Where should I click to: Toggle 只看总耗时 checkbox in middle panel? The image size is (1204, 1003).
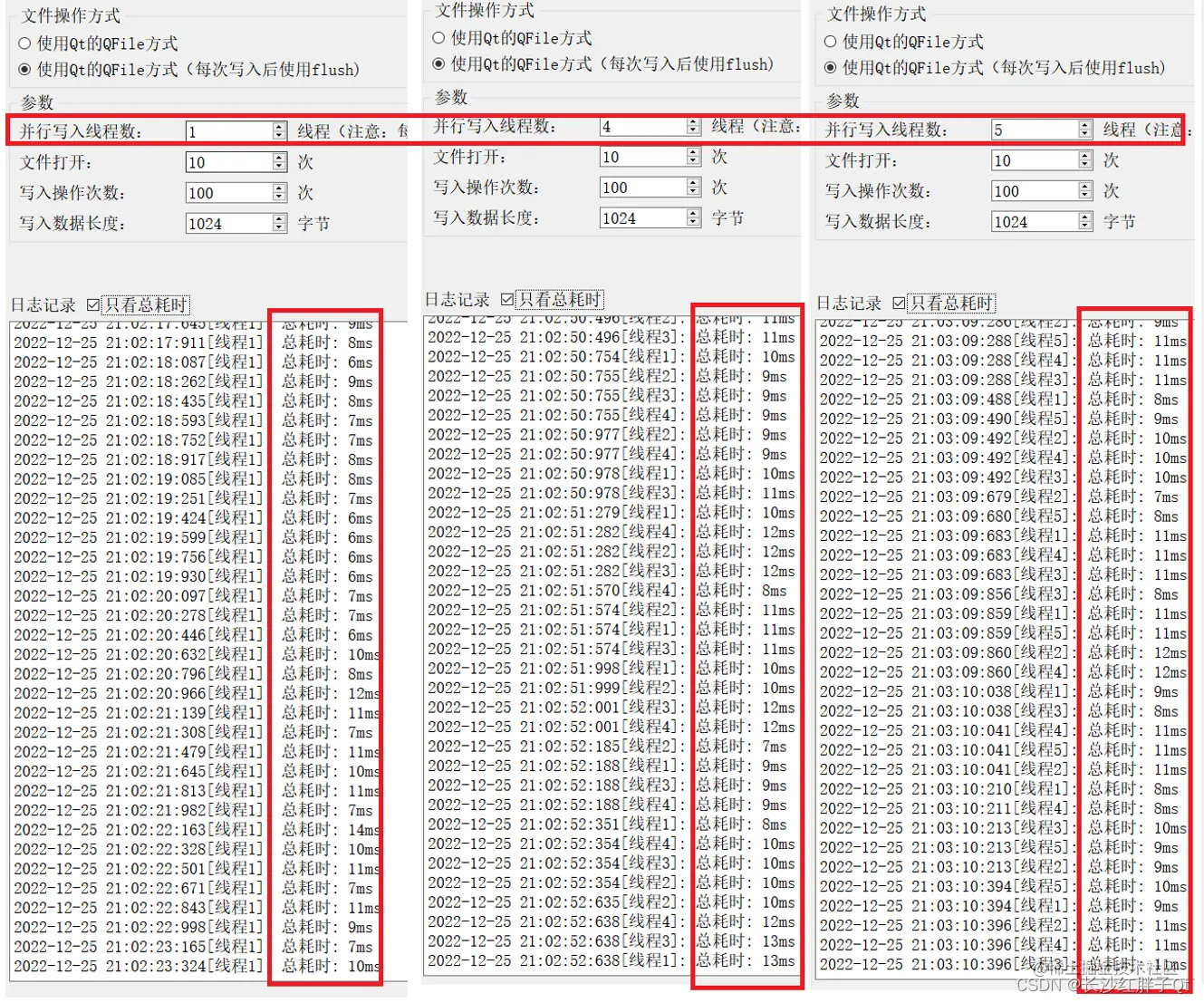coord(507,299)
